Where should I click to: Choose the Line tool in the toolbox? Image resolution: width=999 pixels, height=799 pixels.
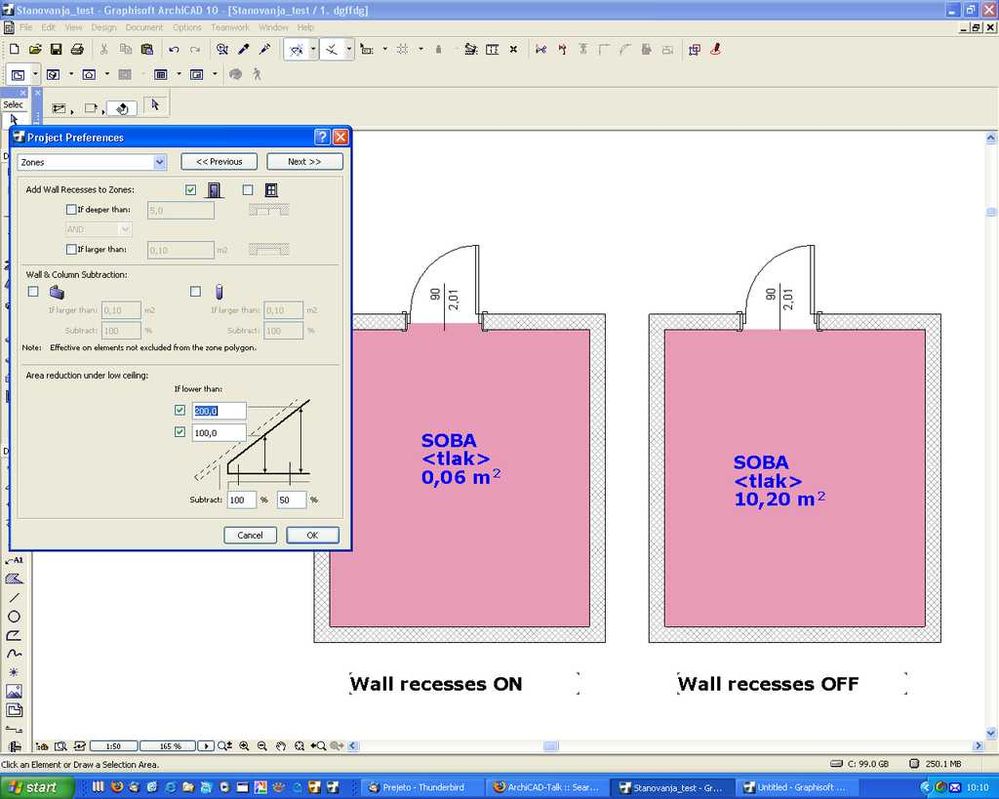(14, 598)
